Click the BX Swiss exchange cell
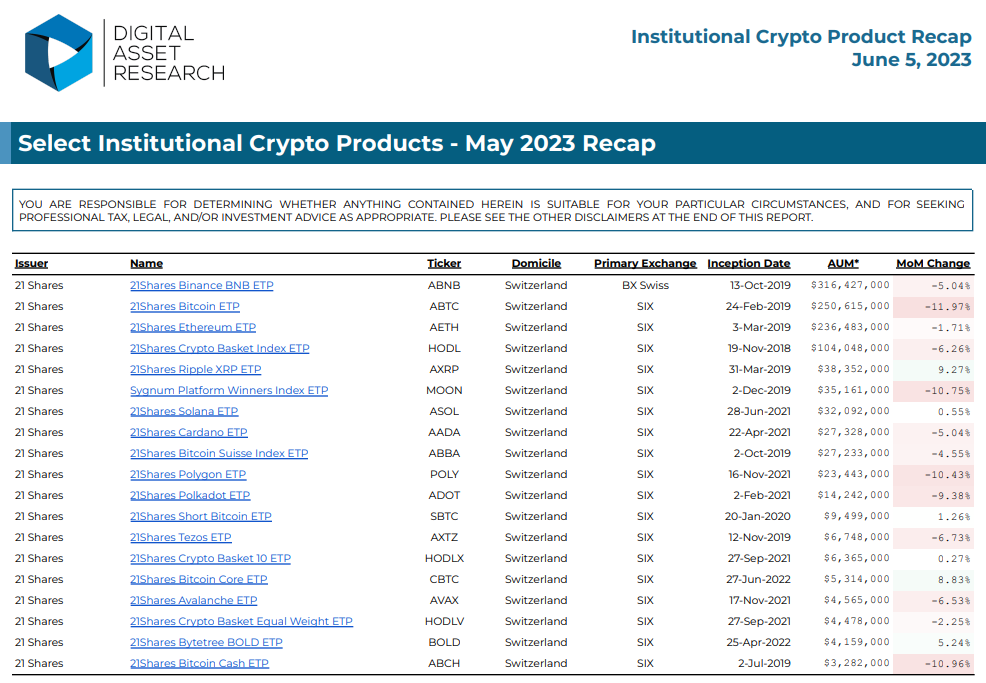Viewport: 986px width, 683px height. point(645,285)
